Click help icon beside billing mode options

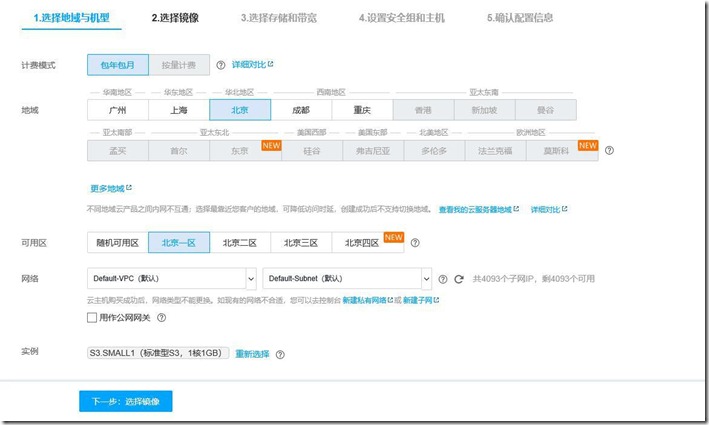coord(220,65)
